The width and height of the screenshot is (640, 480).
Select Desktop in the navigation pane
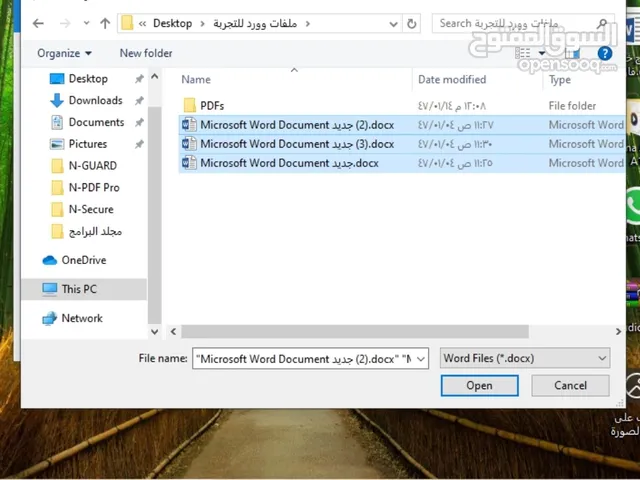(x=88, y=78)
